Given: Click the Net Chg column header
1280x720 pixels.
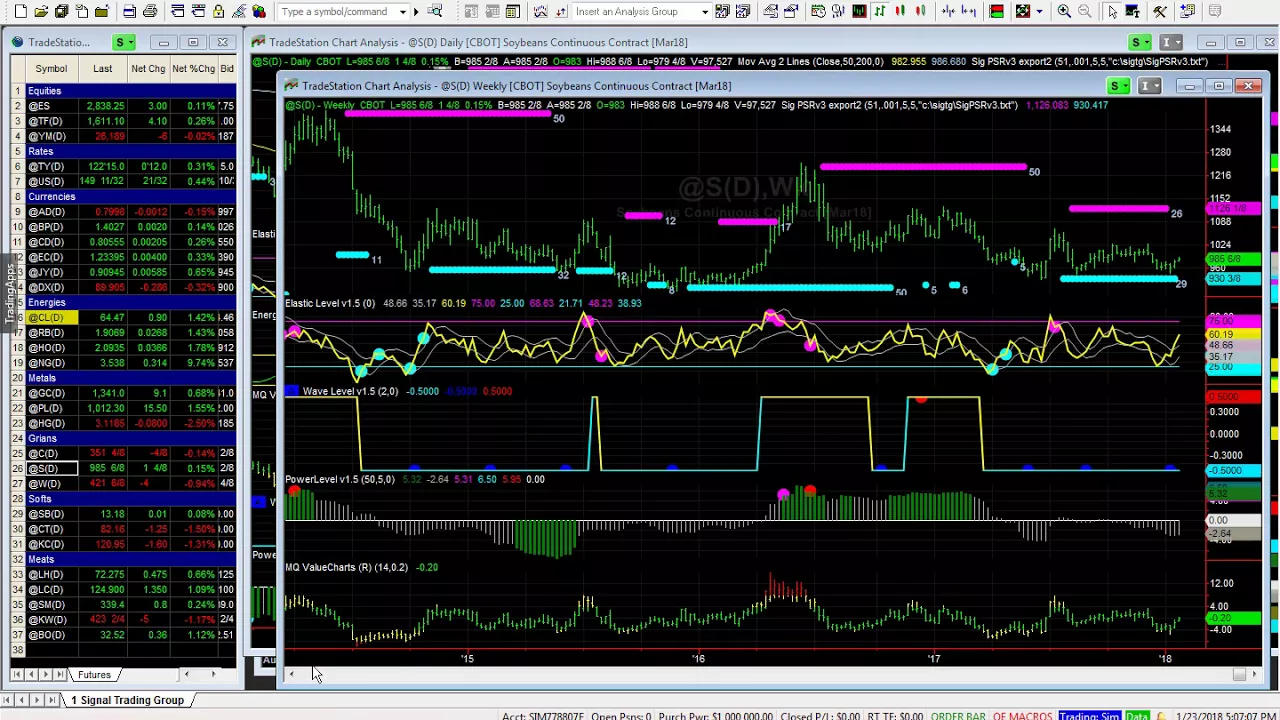Looking at the screenshot, I should [x=148, y=69].
